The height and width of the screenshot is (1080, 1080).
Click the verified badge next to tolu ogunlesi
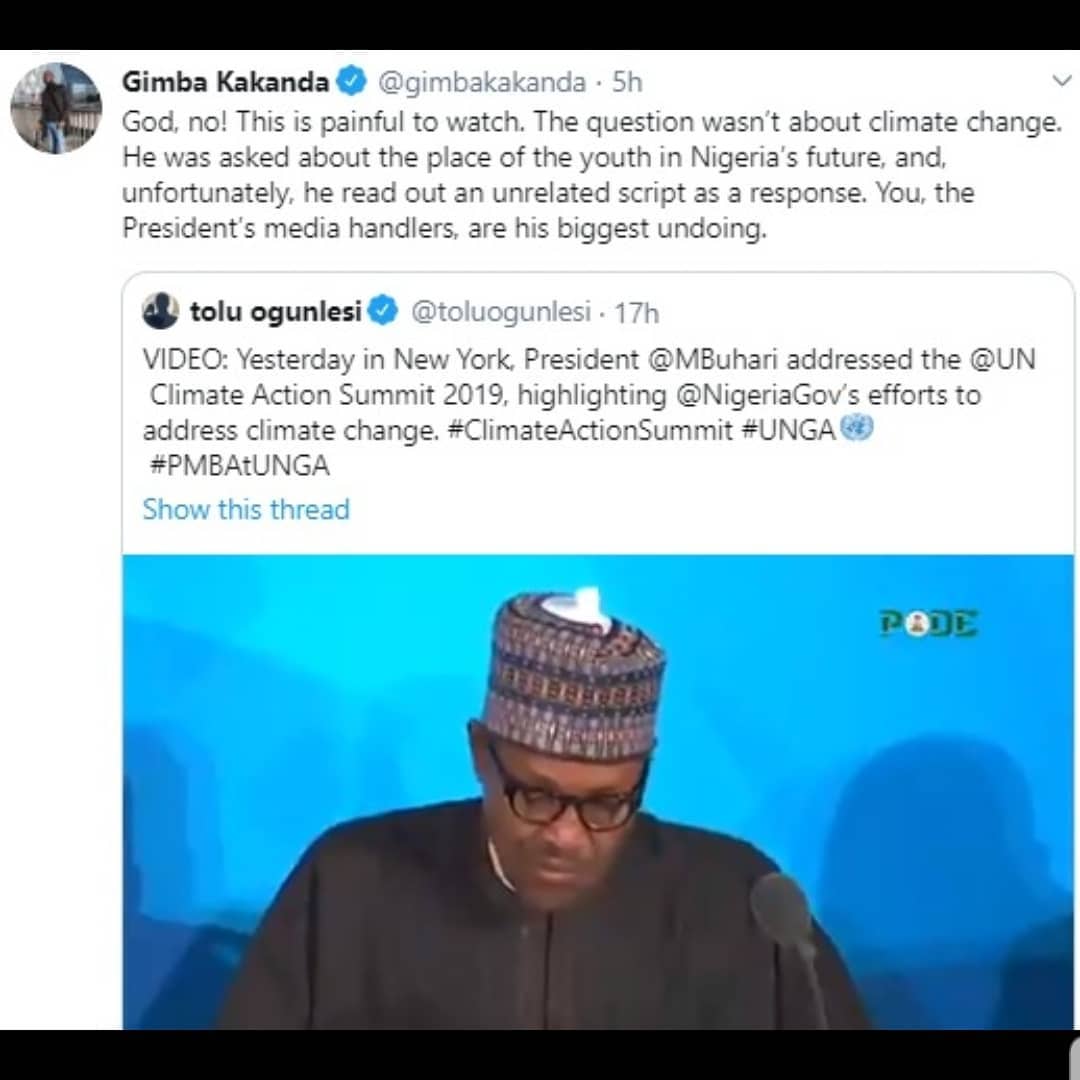[x=384, y=312]
